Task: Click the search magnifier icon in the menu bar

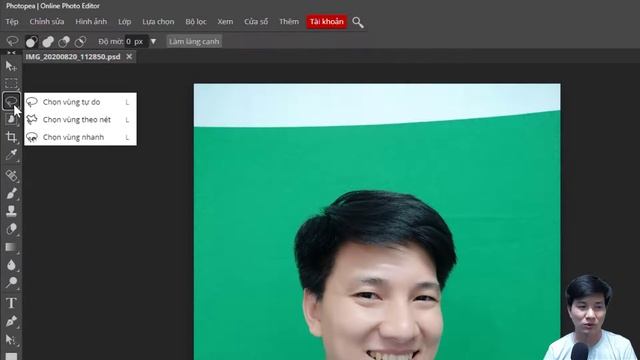Action: coord(358,22)
